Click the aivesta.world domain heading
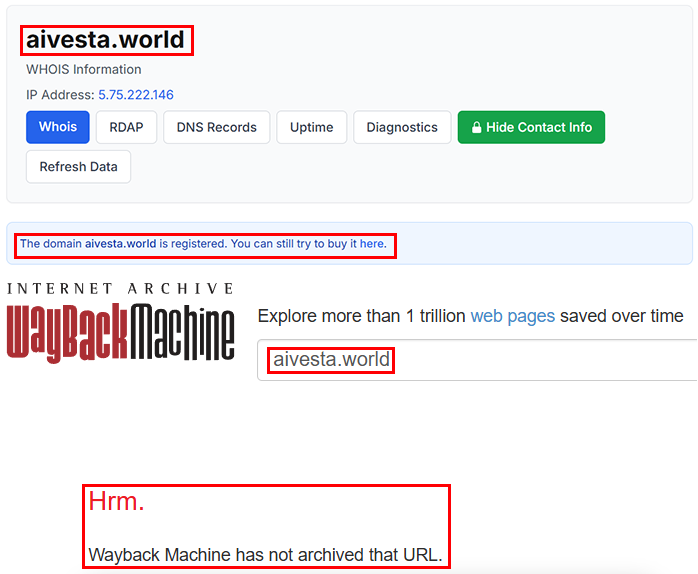Viewport: 698px width, 574px height. [106, 40]
